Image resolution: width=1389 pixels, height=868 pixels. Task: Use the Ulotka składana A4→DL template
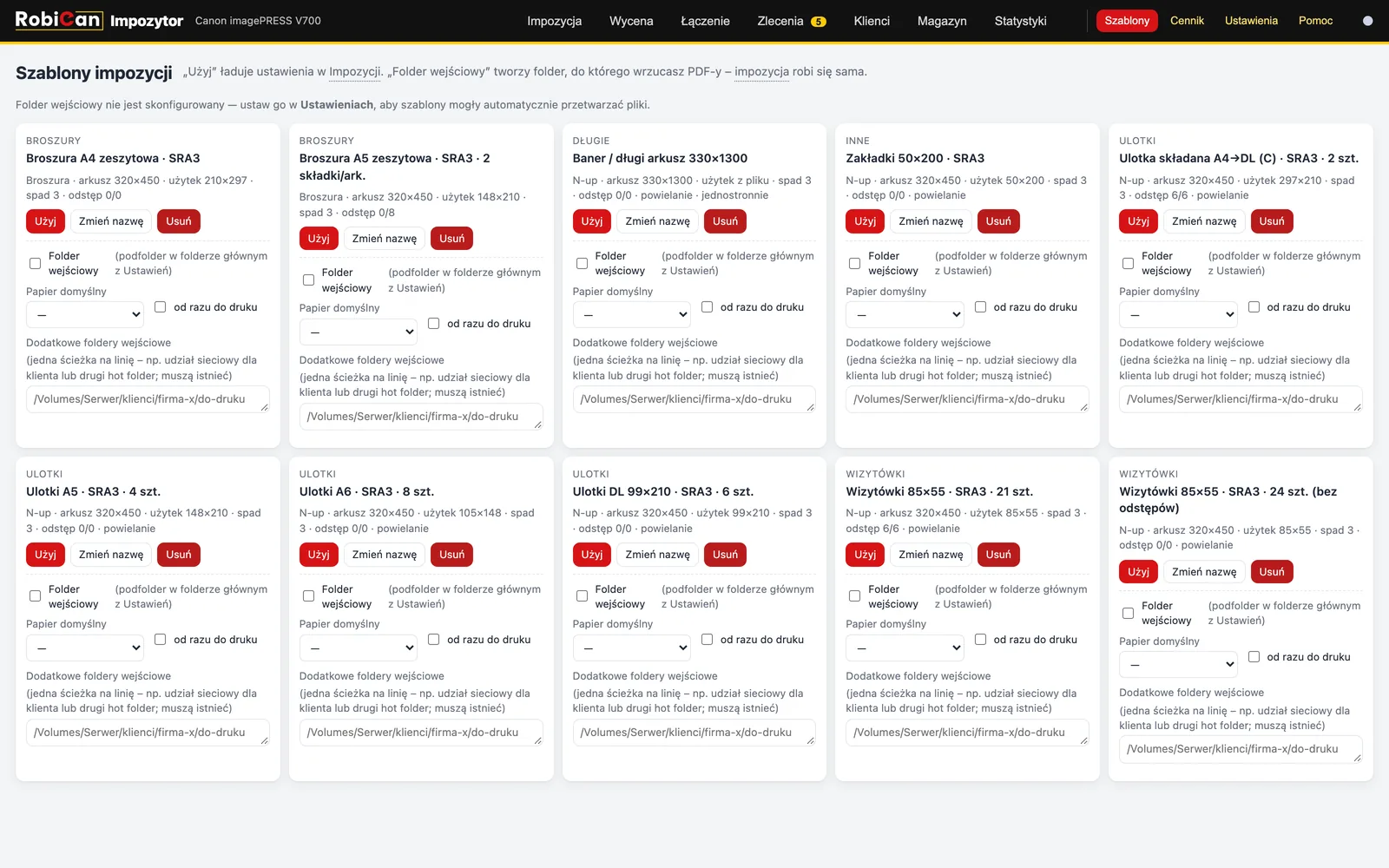1138,221
